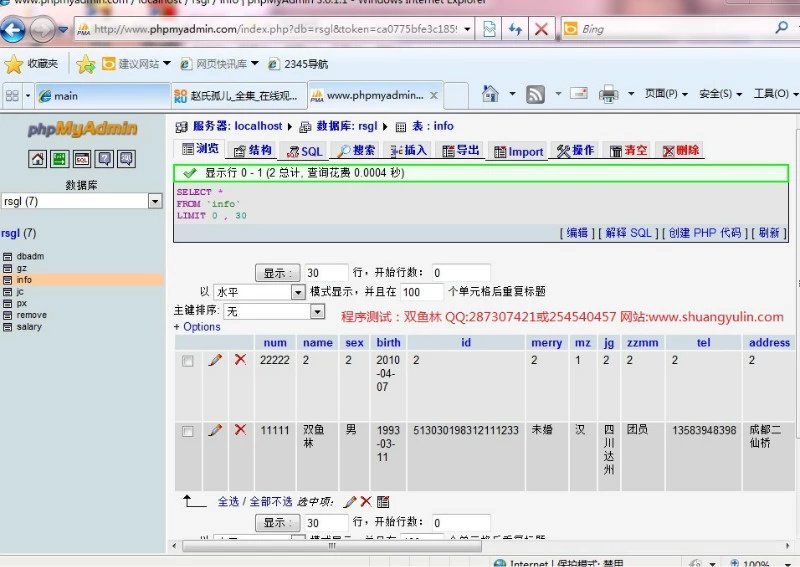Open the RSS feeds icon
Image resolution: width=800 pixels, height=567 pixels.
tap(535, 94)
